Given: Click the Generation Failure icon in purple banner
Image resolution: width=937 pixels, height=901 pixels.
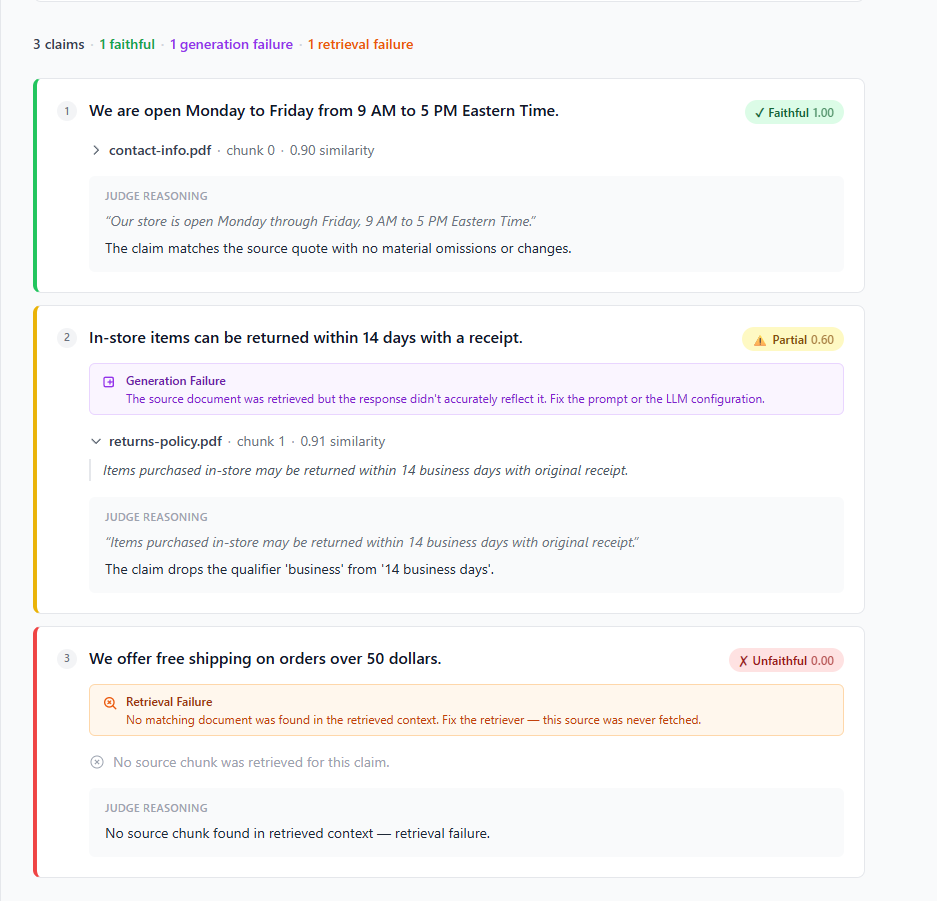Looking at the screenshot, I should [109, 382].
